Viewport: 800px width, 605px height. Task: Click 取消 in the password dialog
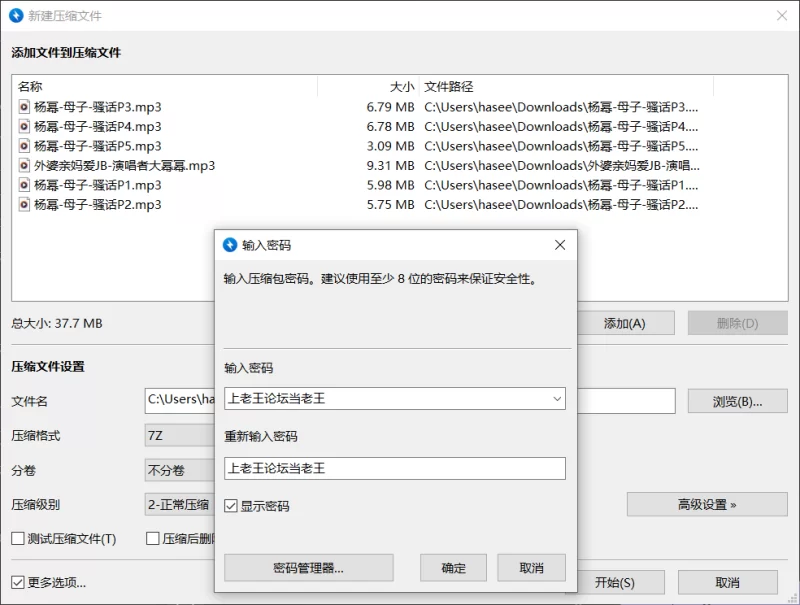tap(532, 568)
